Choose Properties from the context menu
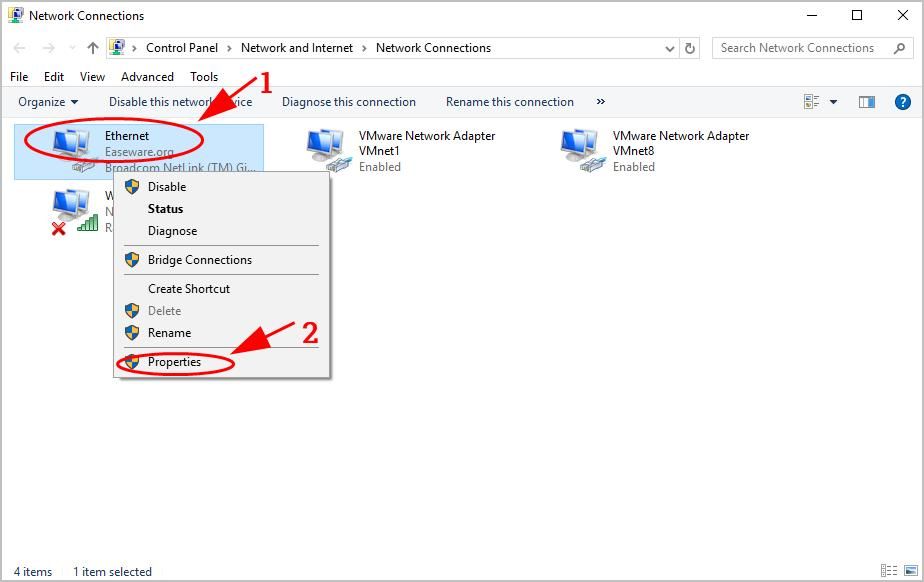The width and height of the screenshot is (924, 582). pos(174,362)
